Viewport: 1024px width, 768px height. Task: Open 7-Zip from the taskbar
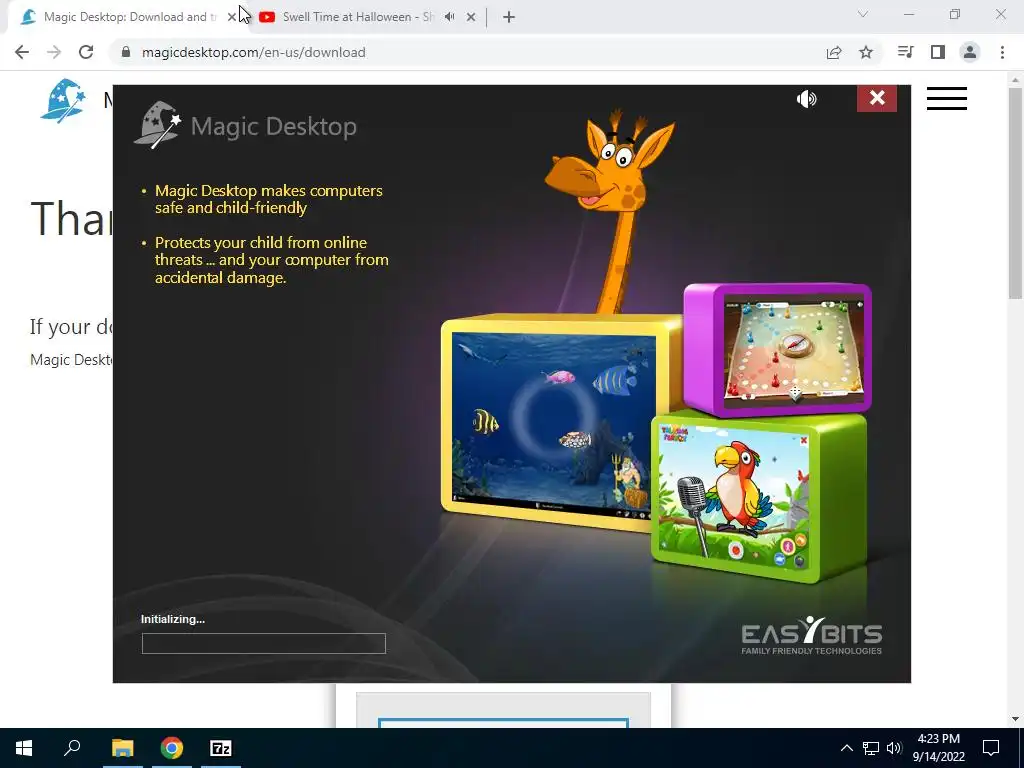point(221,748)
